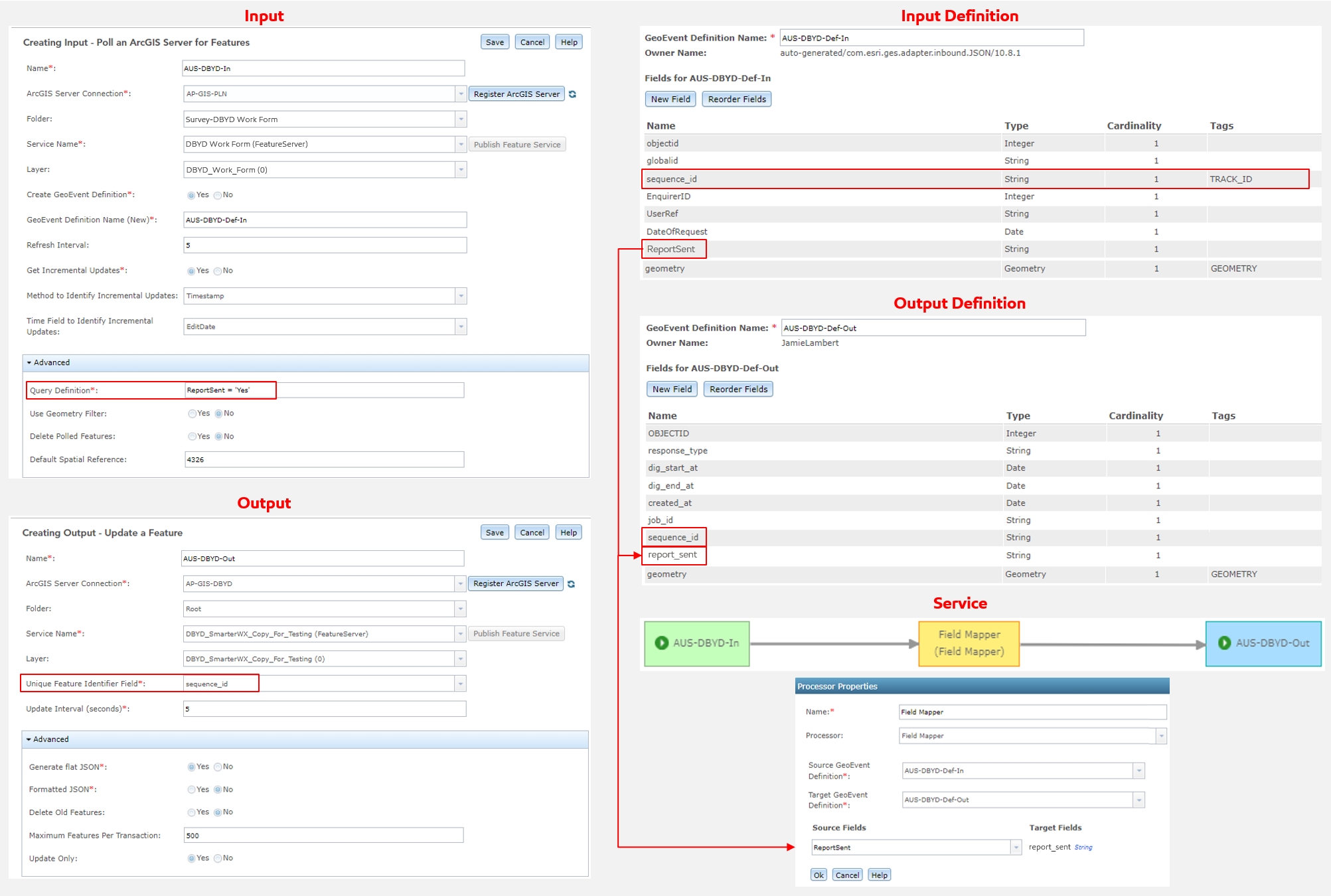Image resolution: width=1331 pixels, height=896 pixels.
Task: Open Time Field dropdown showing EditDate
Action: 461,327
